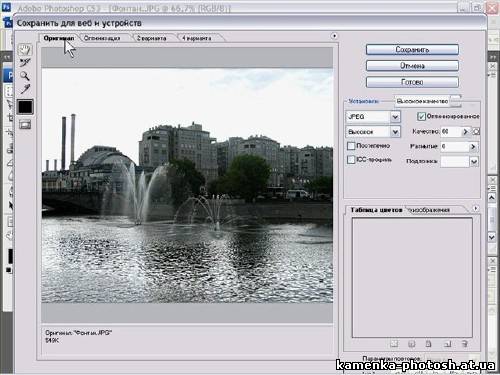The height and width of the screenshot is (375, 500).
Task: Switch to the Оригинал tab
Action: click(x=59, y=38)
